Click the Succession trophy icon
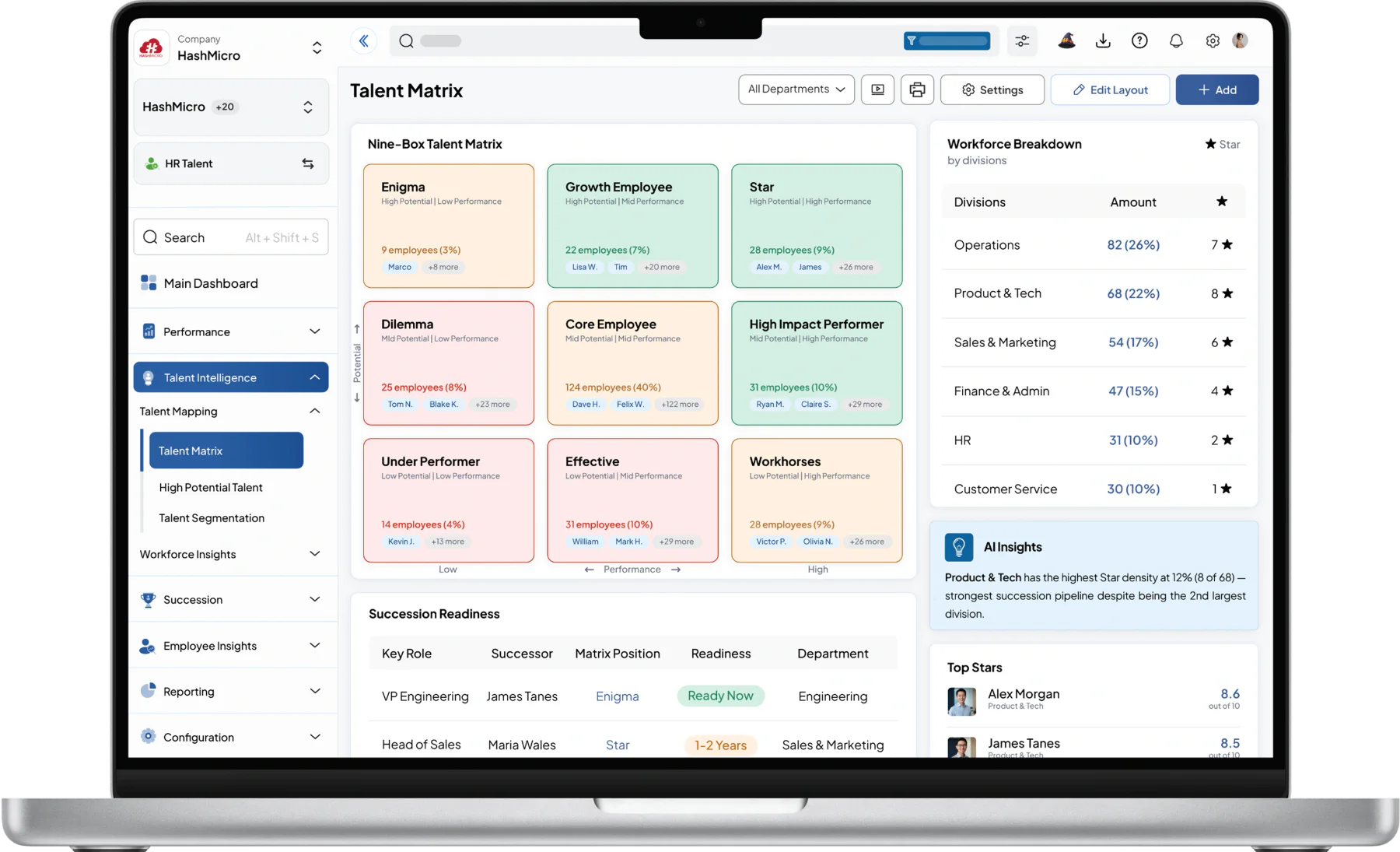Viewport: 1400px width, 852px height. tap(148, 600)
